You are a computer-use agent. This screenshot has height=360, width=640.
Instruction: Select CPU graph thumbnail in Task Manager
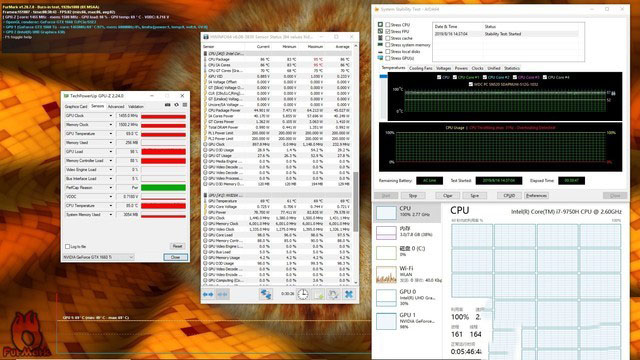(386, 213)
